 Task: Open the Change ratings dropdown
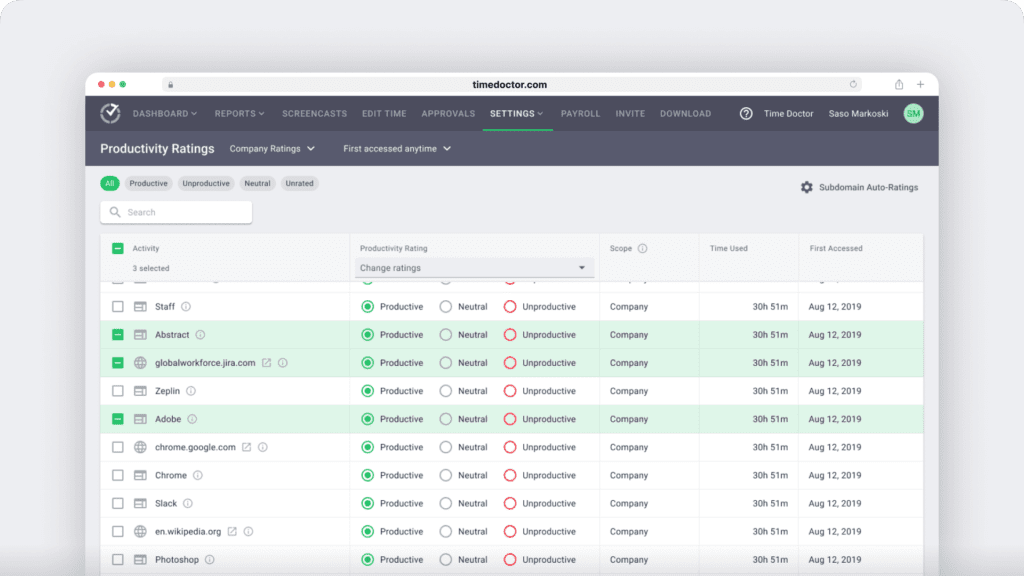tap(474, 267)
